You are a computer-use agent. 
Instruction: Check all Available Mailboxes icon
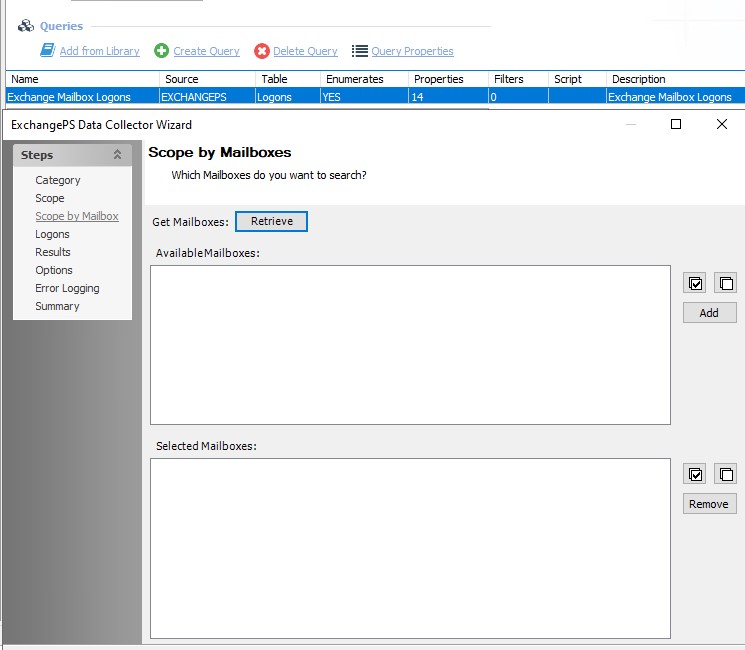click(696, 283)
